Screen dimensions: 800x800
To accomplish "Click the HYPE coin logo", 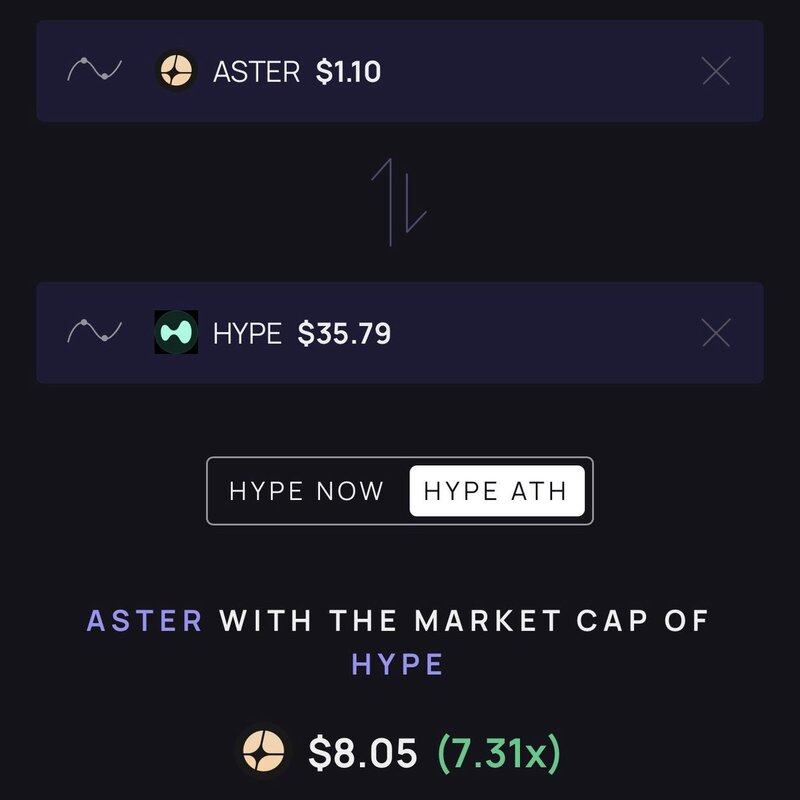I will click(177, 332).
